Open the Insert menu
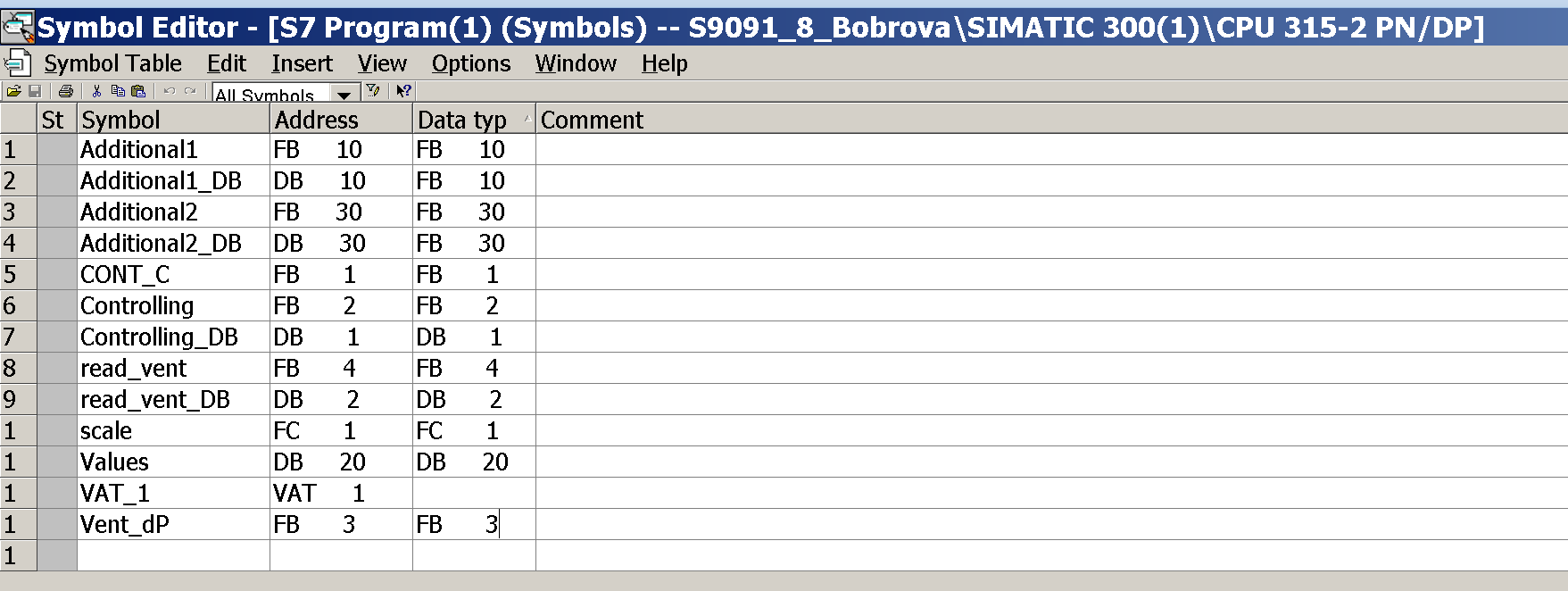 pyautogui.click(x=302, y=63)
